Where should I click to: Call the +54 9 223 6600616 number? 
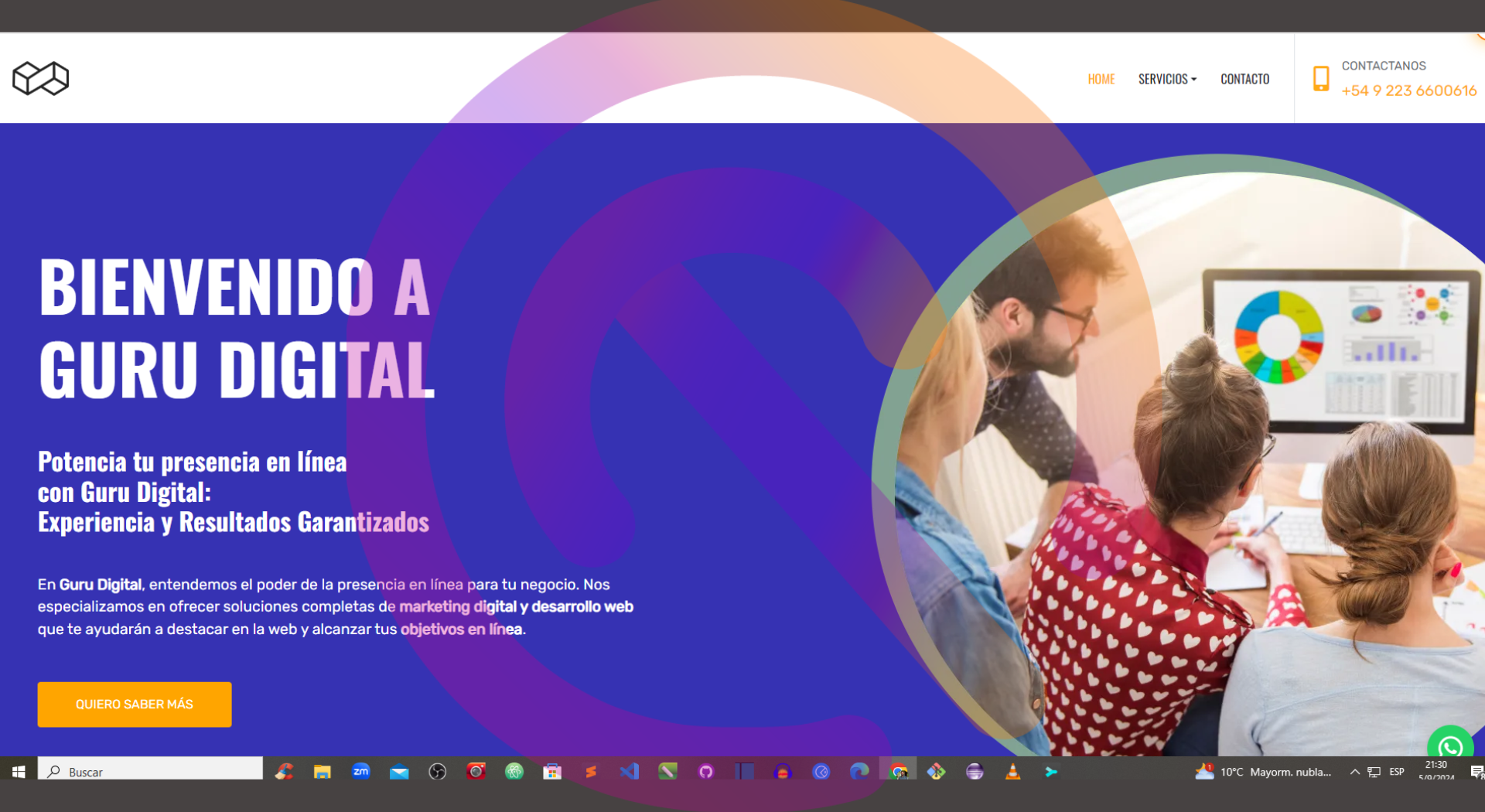click(x=1409, y=90)
